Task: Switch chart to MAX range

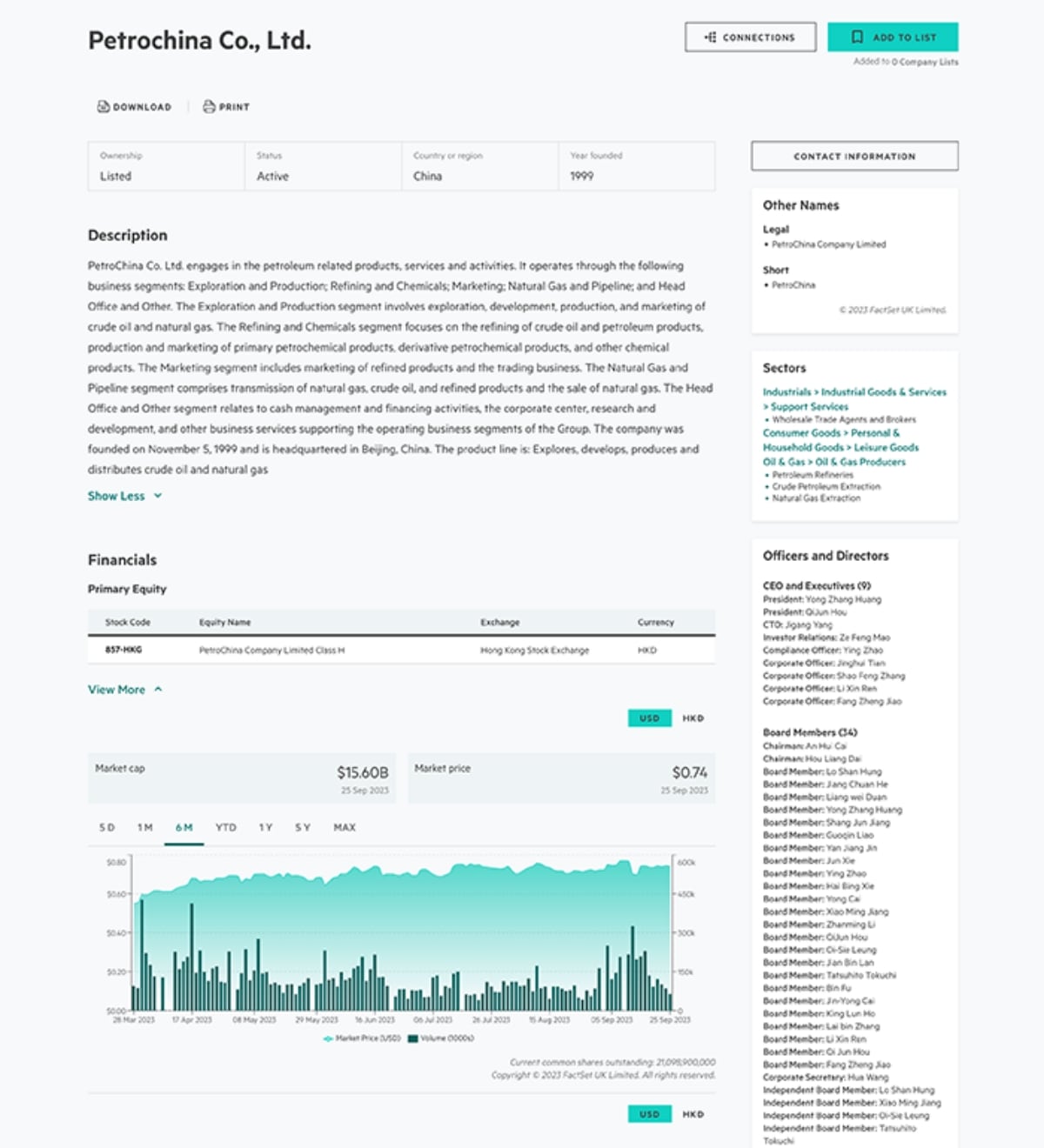Action: 345,828
